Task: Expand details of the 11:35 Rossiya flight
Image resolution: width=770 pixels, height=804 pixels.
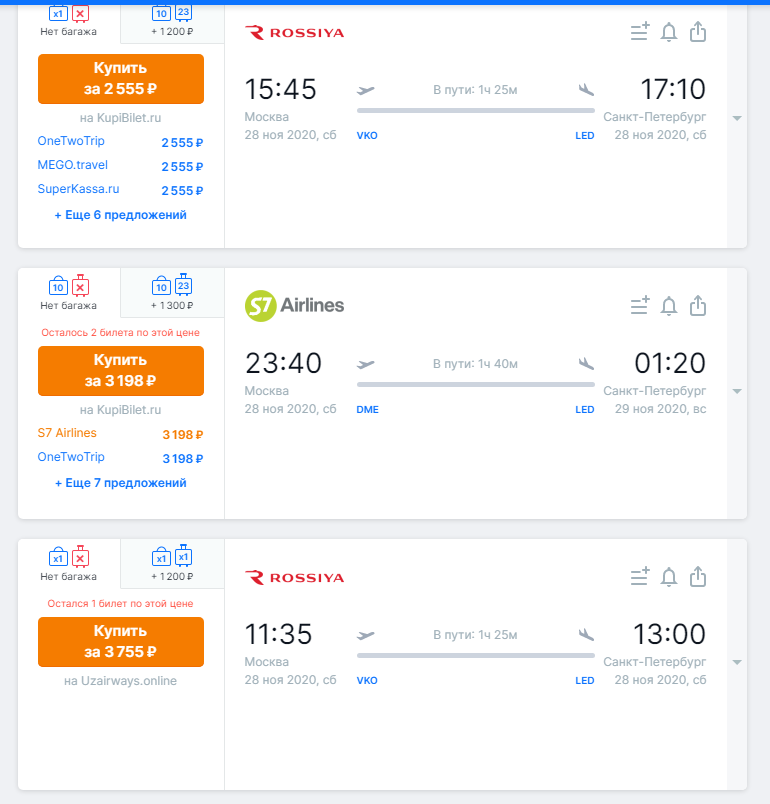Action: tap(737, 662)
